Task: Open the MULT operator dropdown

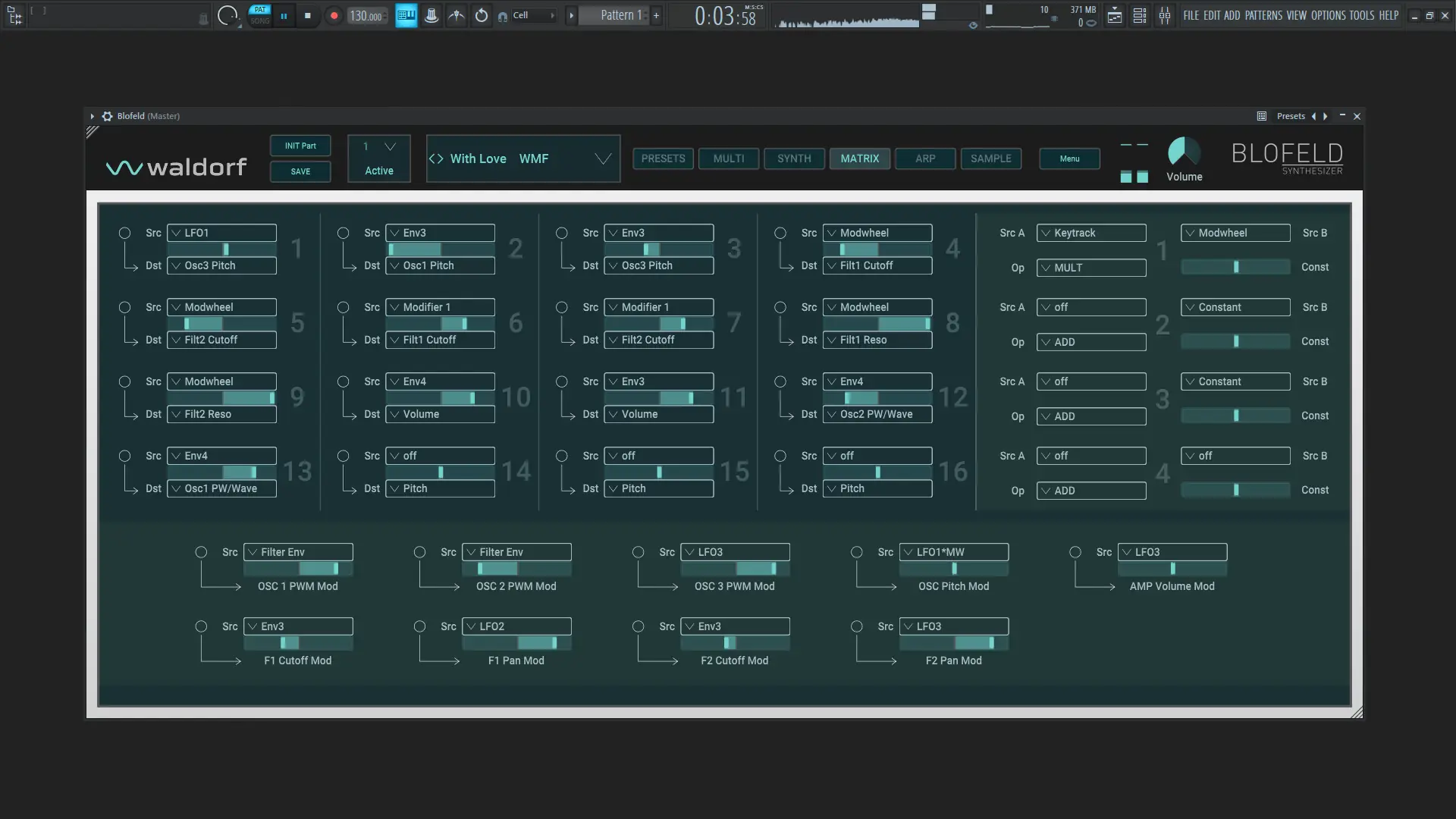Action: (x=1090, y=268)
